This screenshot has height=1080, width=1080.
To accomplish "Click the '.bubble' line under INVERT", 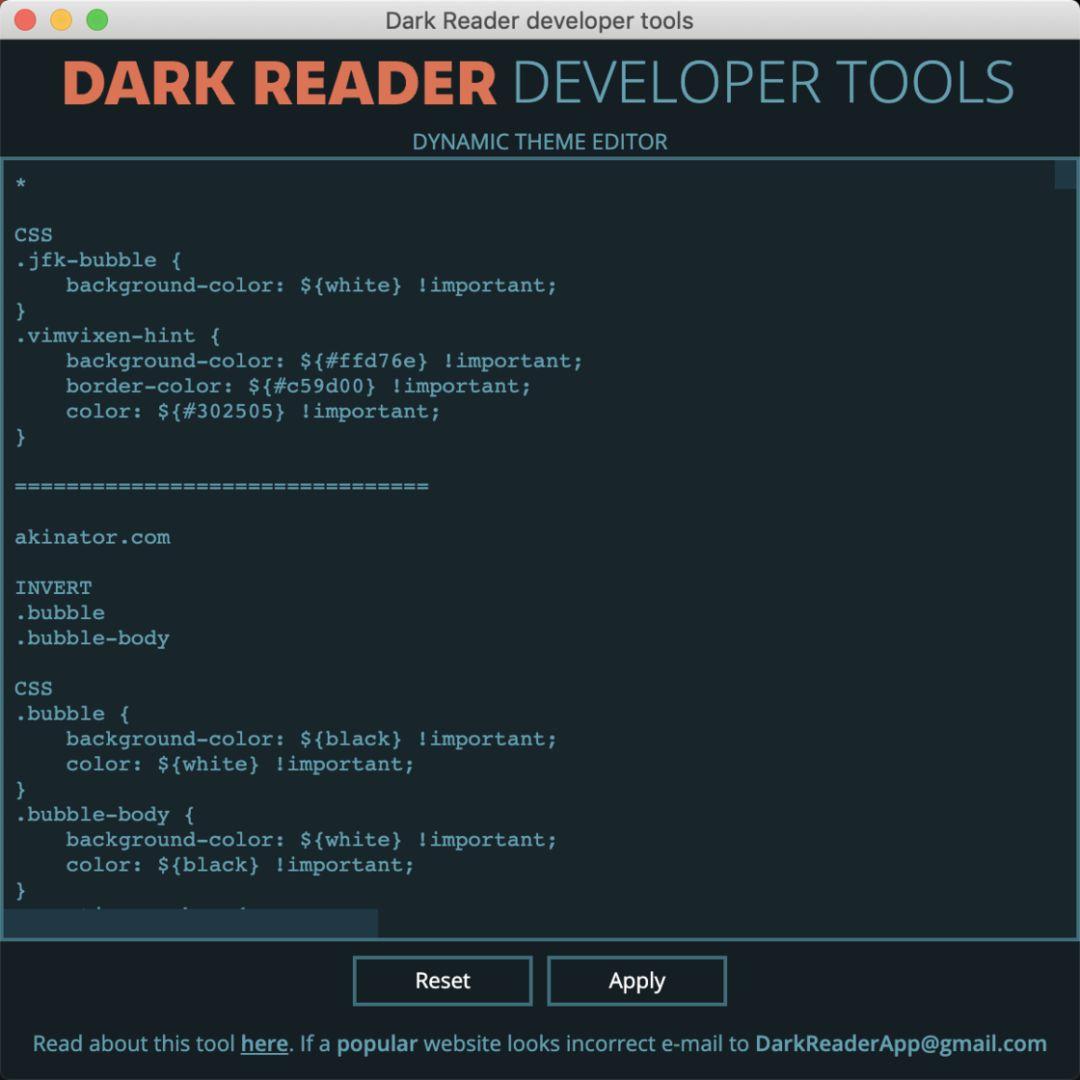I will pyautogui.click(x=60, y=613).
